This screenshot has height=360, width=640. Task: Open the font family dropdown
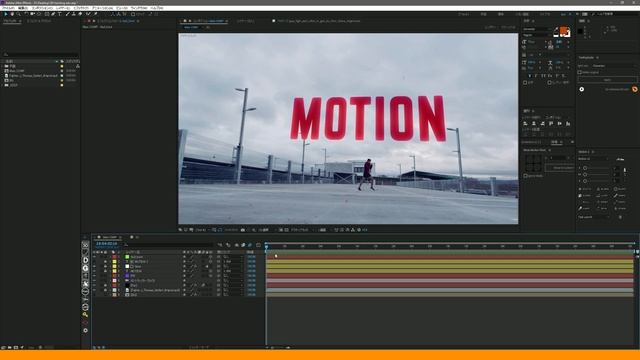(537, 29)
